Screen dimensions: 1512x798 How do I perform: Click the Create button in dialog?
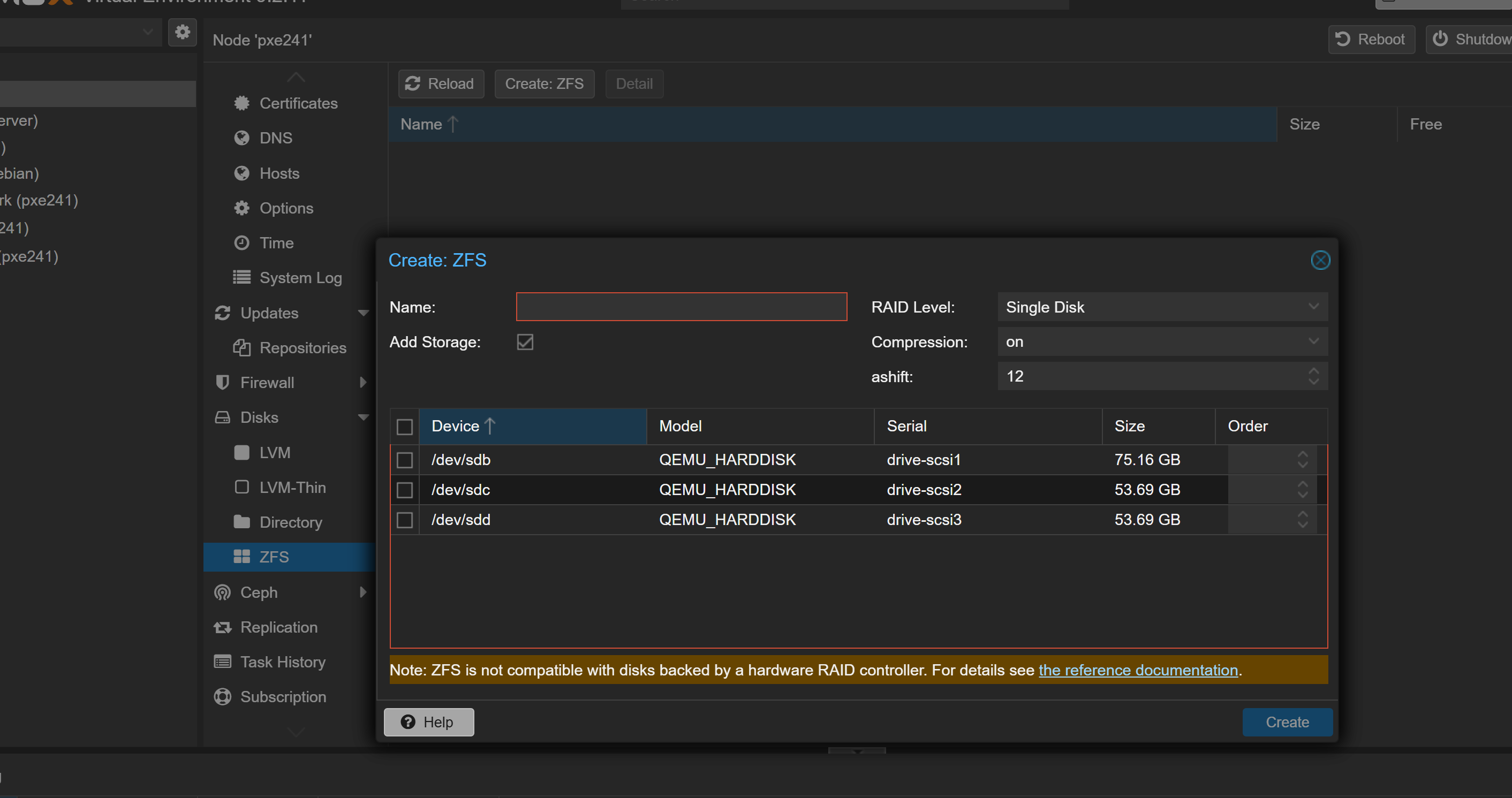[1287, 723]
